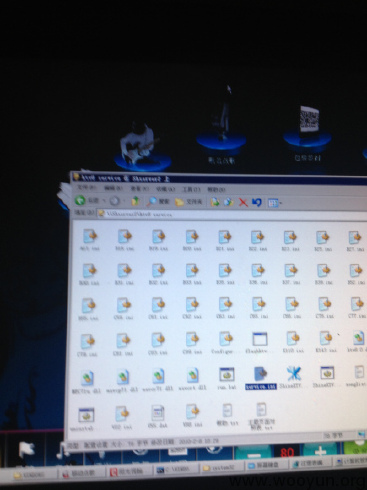Click the red X Delete icon
The width and height of the screenshot is (367, 490).
click(x=243, y=202)
